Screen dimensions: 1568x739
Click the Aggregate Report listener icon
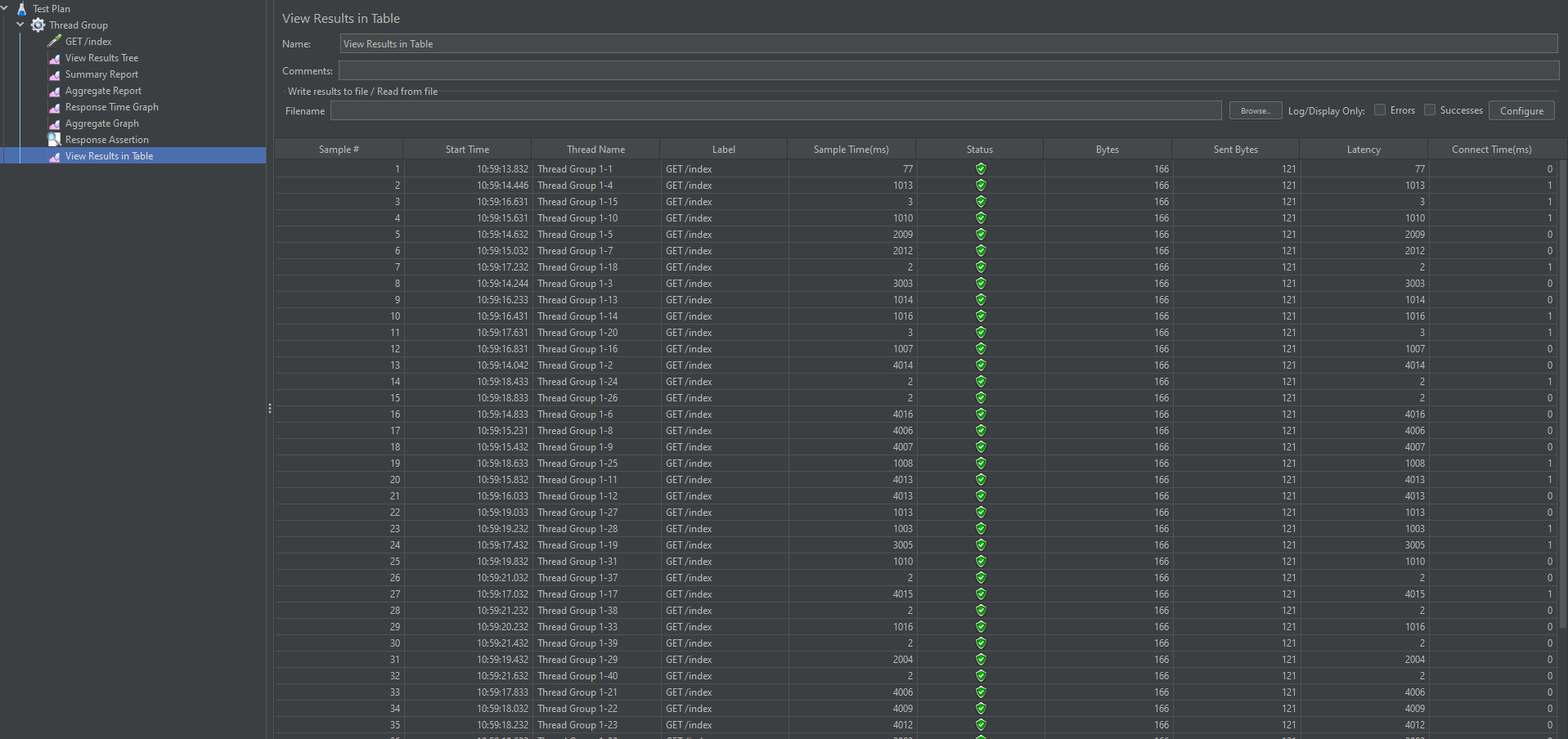[x=55, y=91]
